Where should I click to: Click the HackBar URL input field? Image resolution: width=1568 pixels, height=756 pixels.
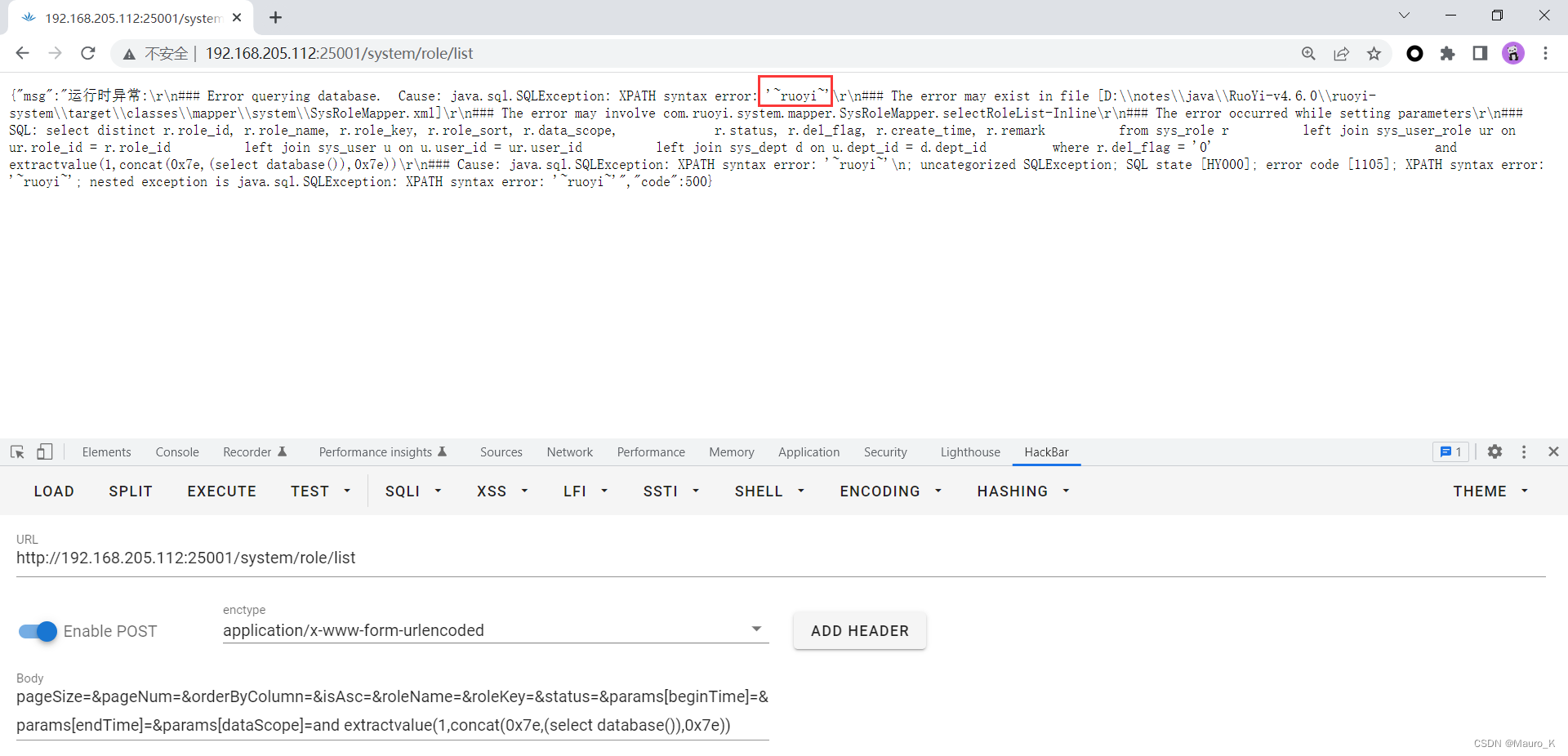coord(781,558)
